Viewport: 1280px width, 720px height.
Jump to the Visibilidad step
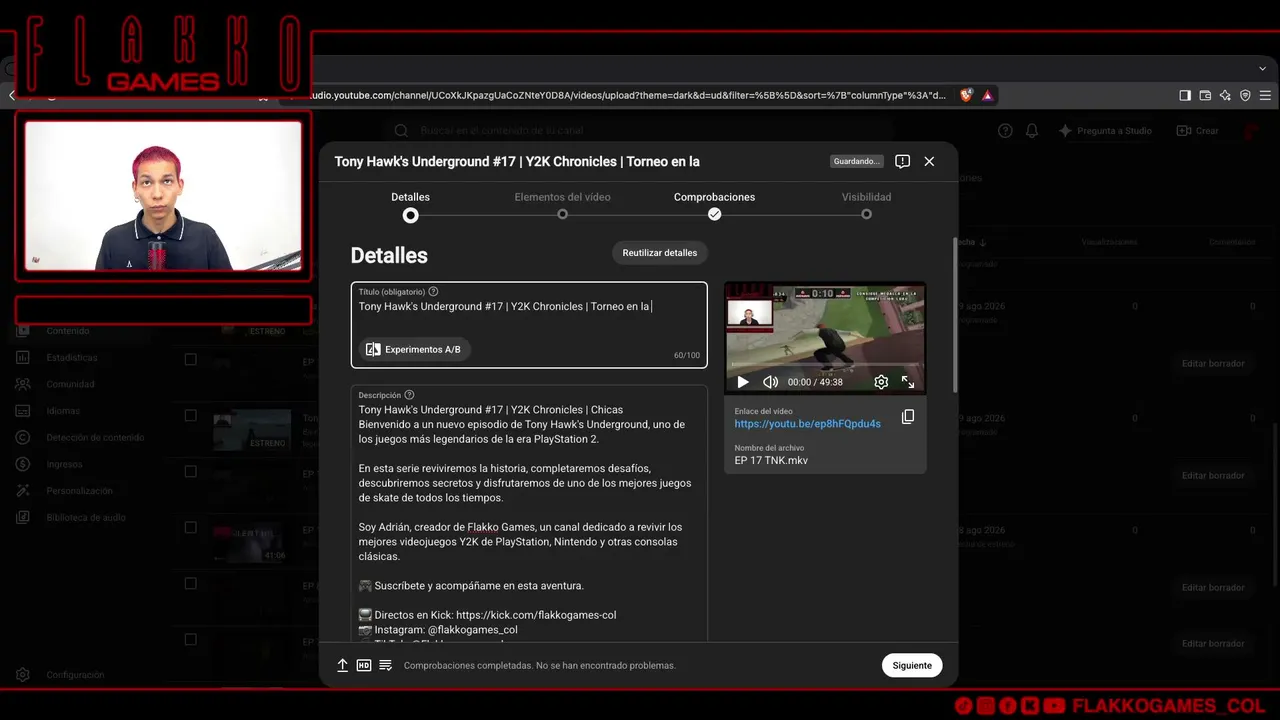point(866,205)
